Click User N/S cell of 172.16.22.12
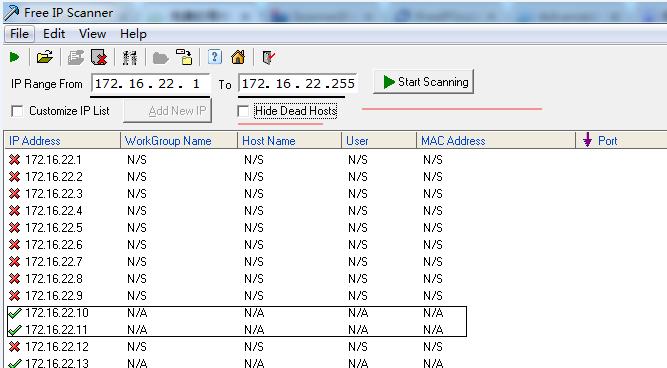667x368 pixels. (x=358, y=347)
